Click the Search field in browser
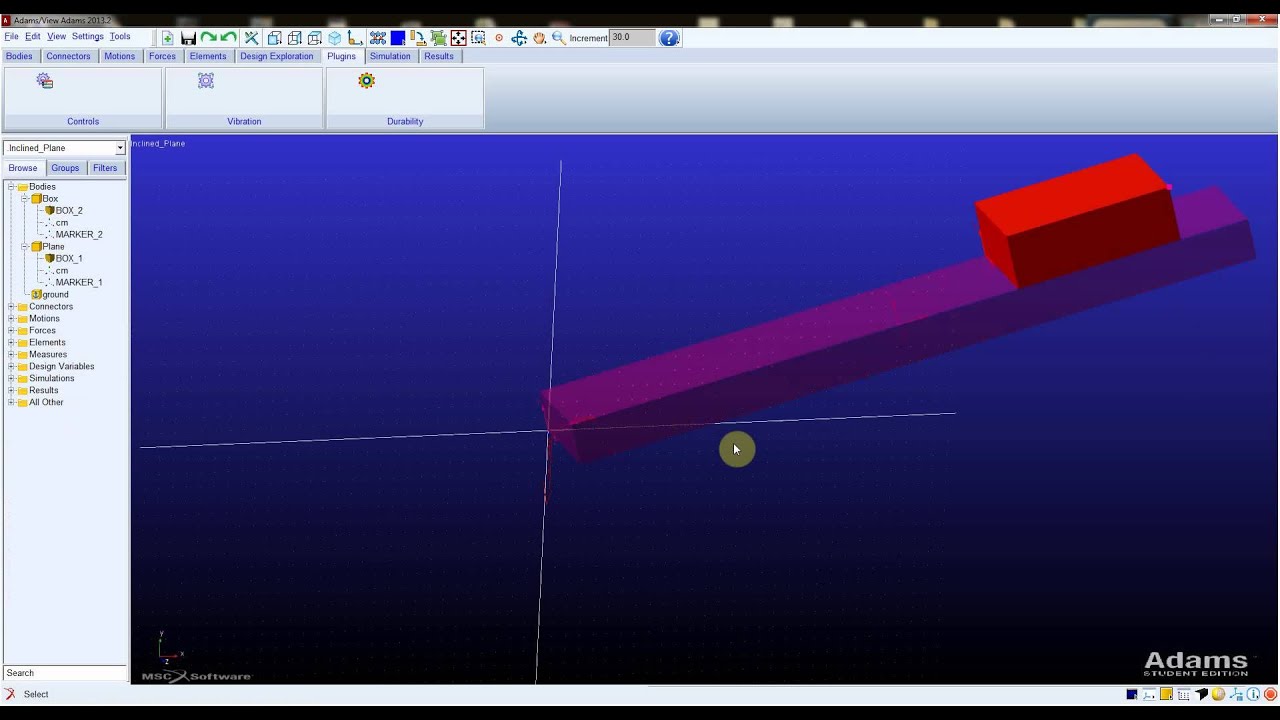 [65, 673]
